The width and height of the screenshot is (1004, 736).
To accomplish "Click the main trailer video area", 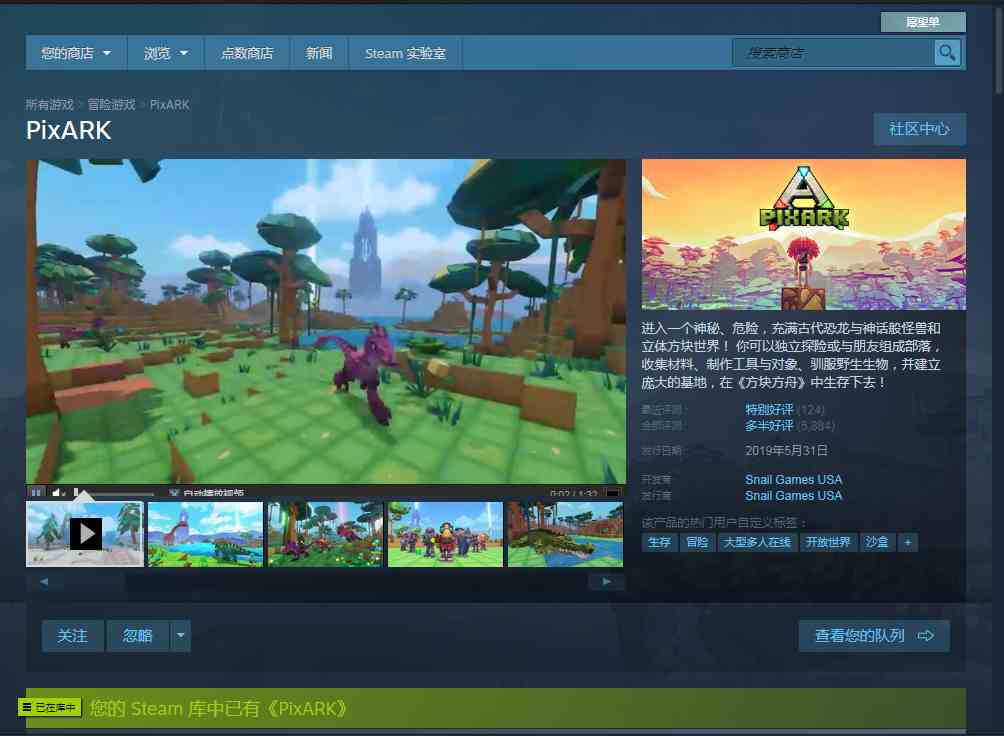I will click(x=326, y=322).
